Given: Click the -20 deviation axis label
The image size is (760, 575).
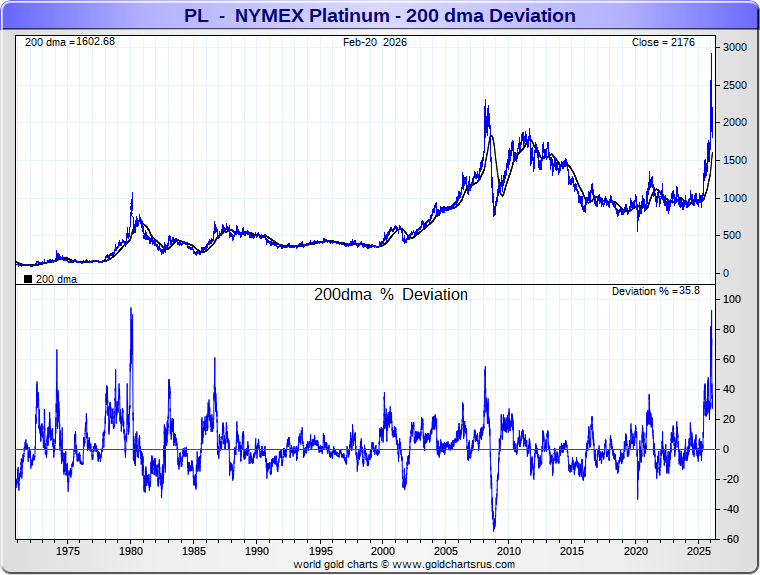Looking at the screenshot, I should click(730, 479).
